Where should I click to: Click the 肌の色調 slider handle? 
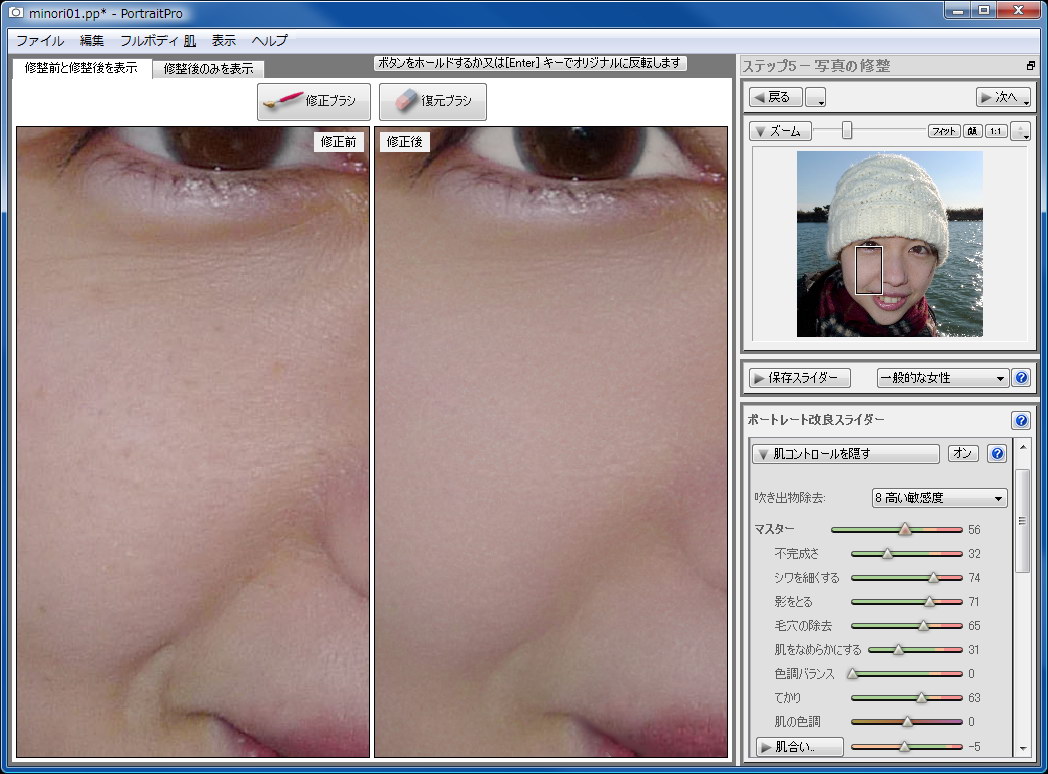point(907,722)
